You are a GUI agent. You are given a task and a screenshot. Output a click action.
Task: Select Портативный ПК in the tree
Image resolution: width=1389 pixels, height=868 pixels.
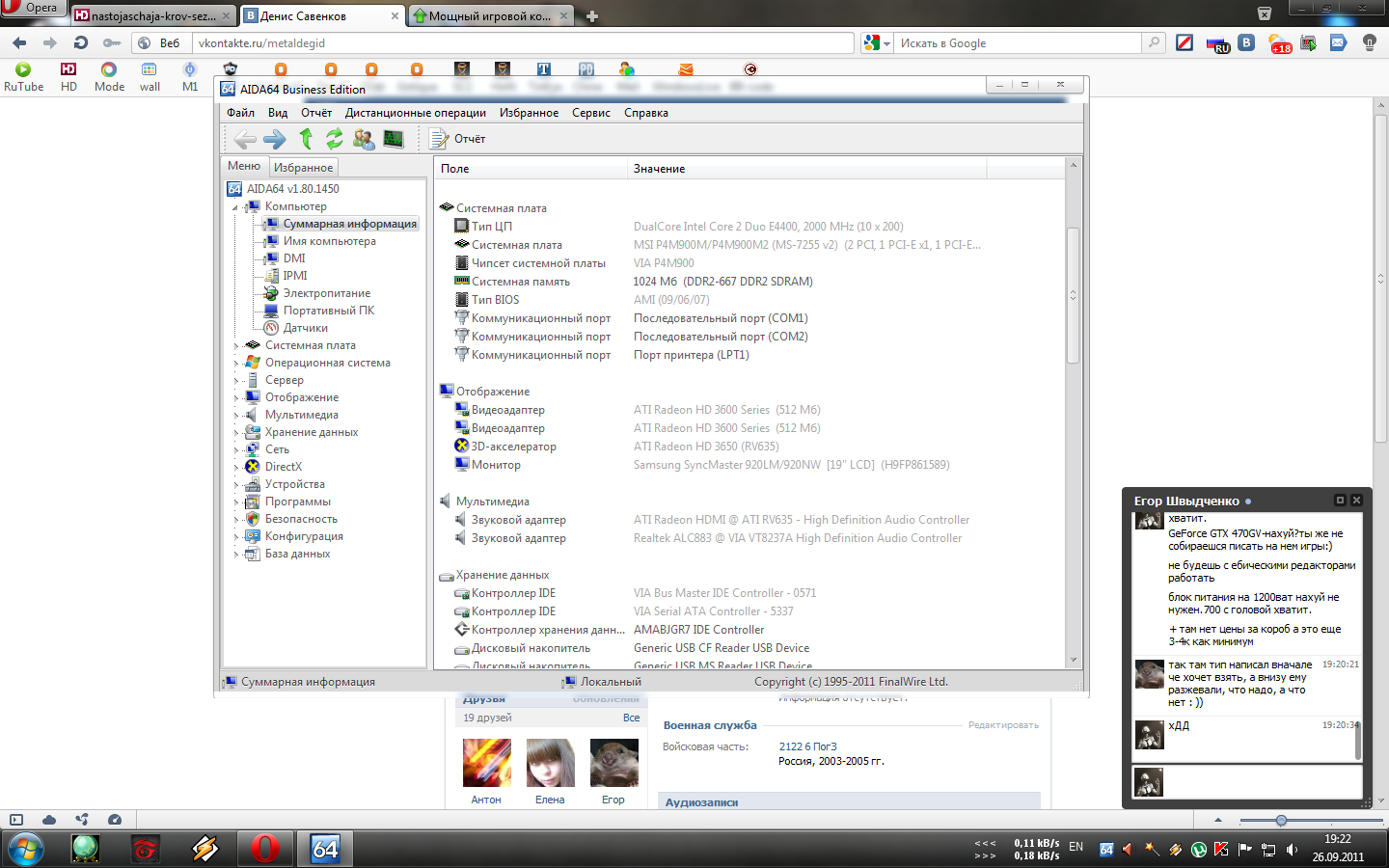tap(328, 311)
